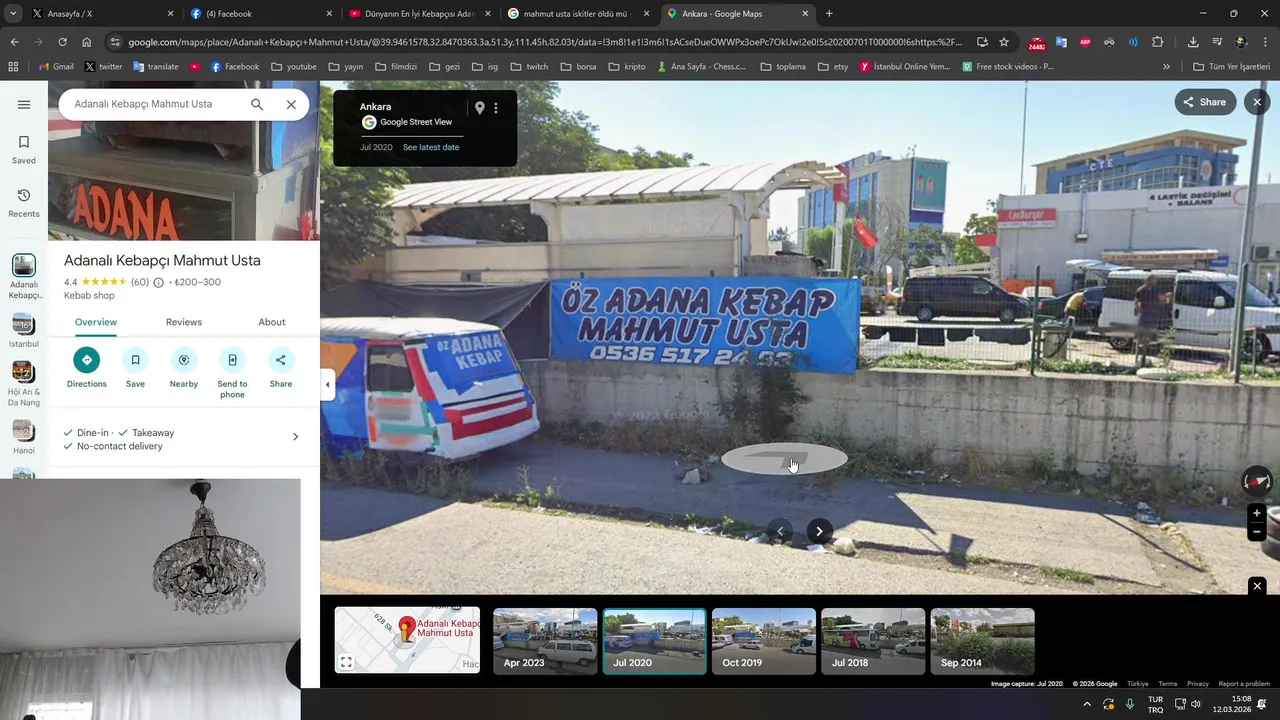Save this place with the bookmark icon

point(135,368)
